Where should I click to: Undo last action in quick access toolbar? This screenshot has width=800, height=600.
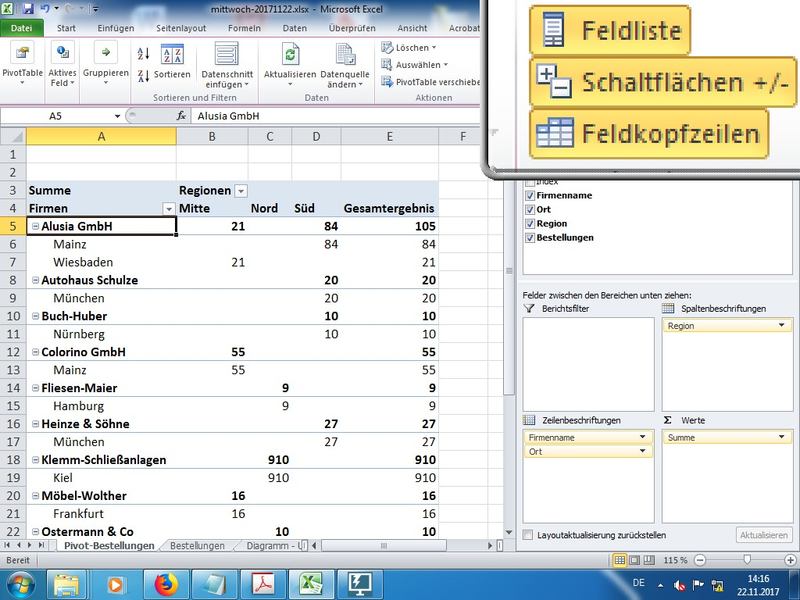(x=45, y=9)
